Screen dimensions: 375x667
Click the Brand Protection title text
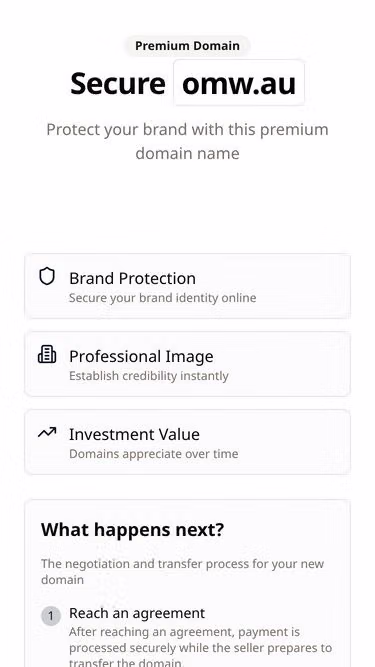click(x=133, y=278)
